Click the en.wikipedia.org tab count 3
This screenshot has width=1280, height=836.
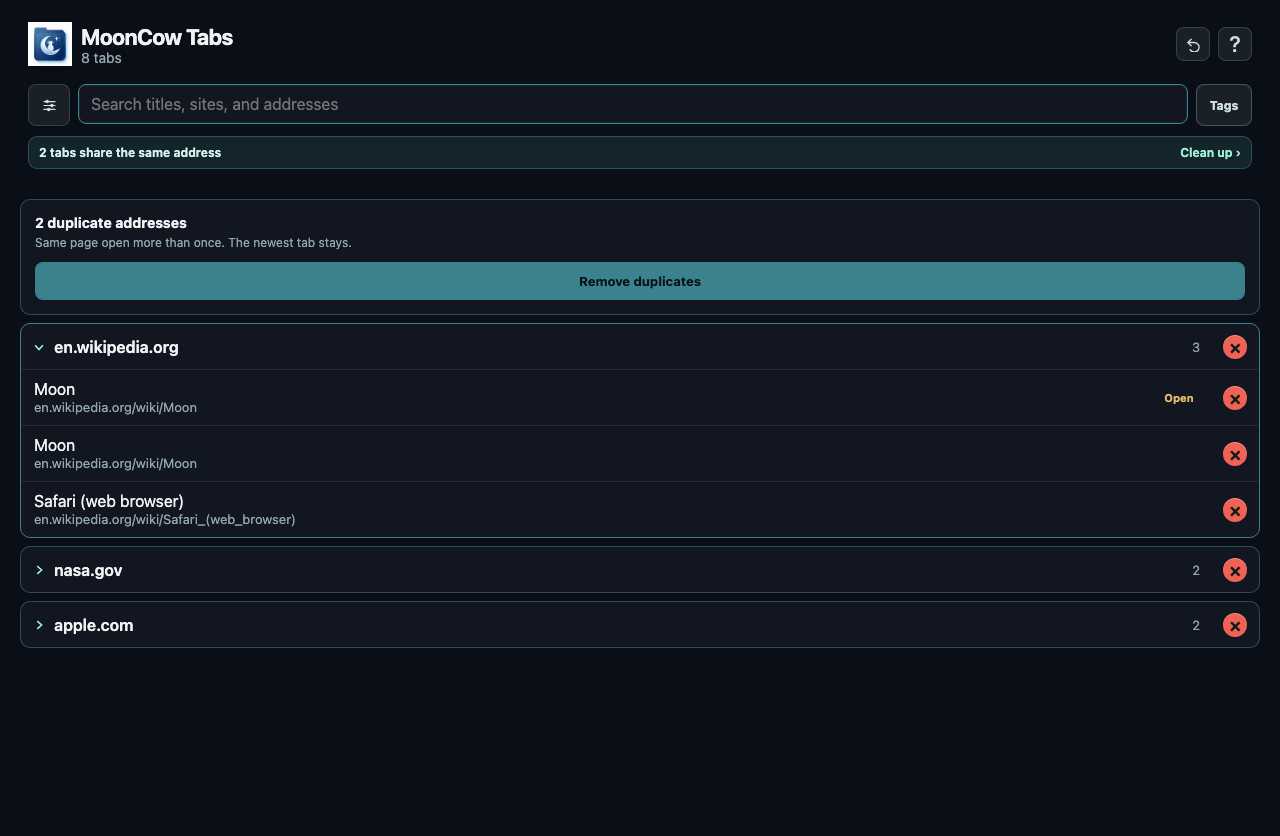point(1196,348)
